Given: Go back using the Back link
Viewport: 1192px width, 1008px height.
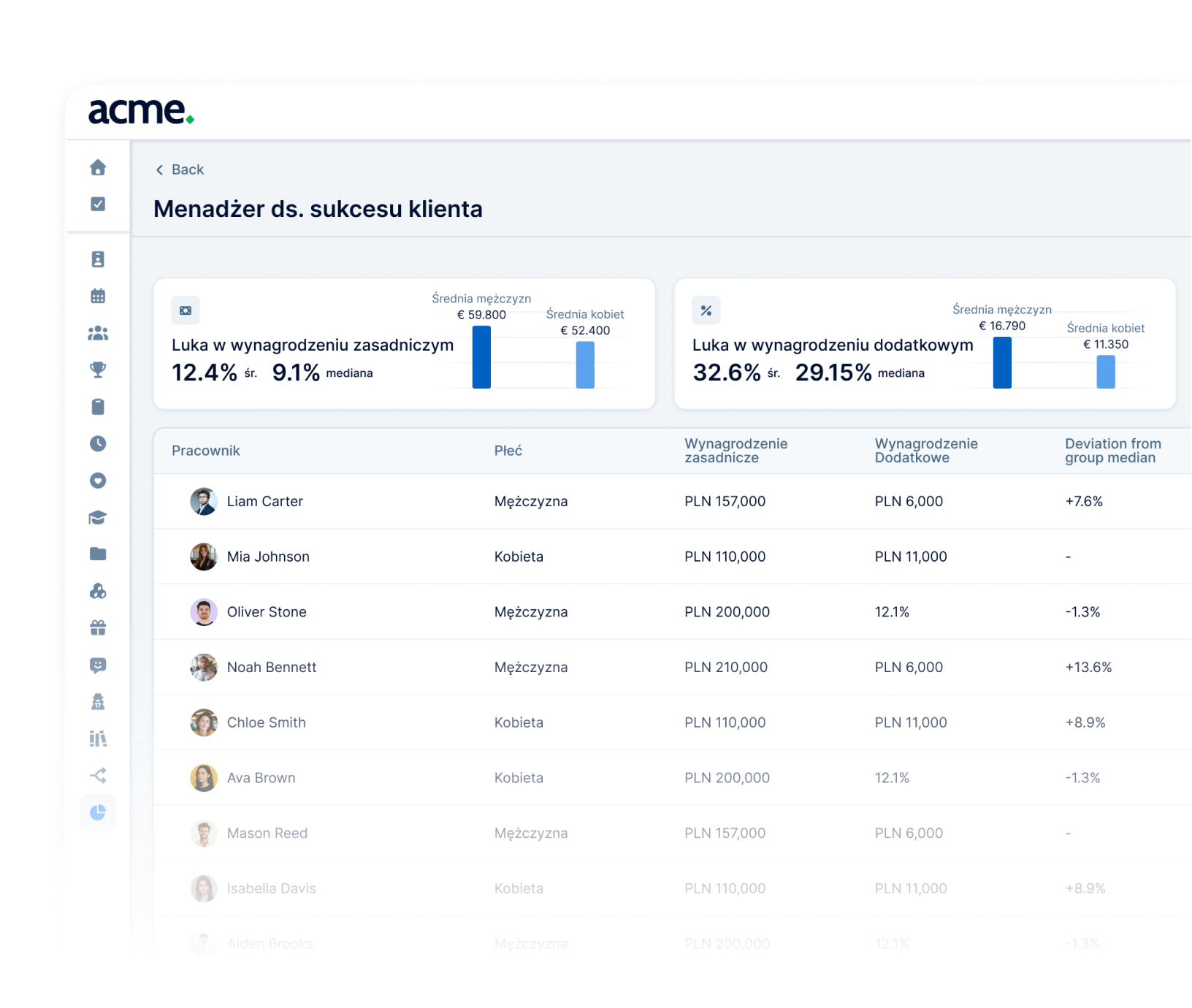Looking at the screenshot, I should tap(180, 169).
